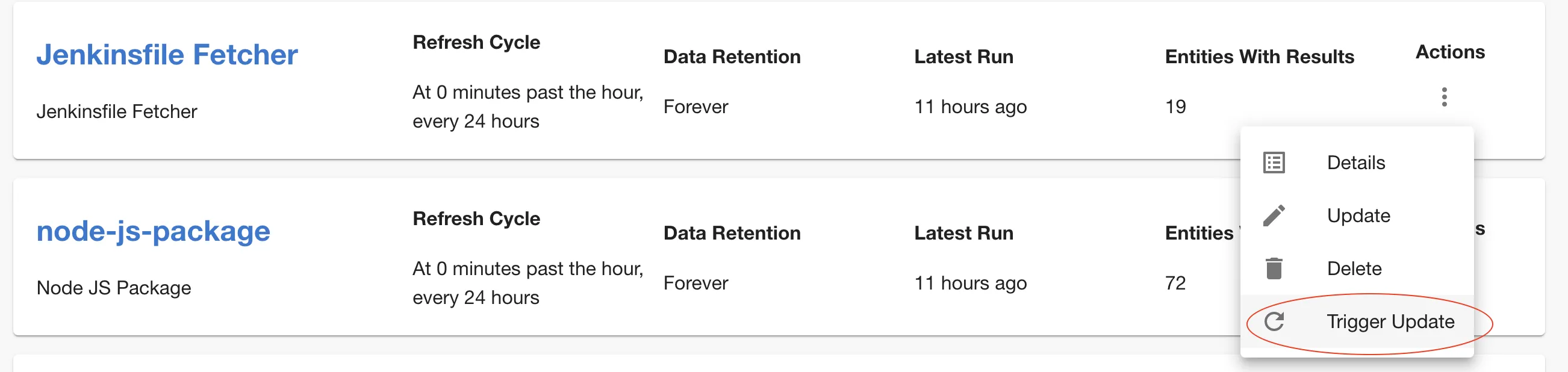Click node-js-package's Forever data retention value
Image resolution: width=1568 pixels, height=372 pixels.
695,283
